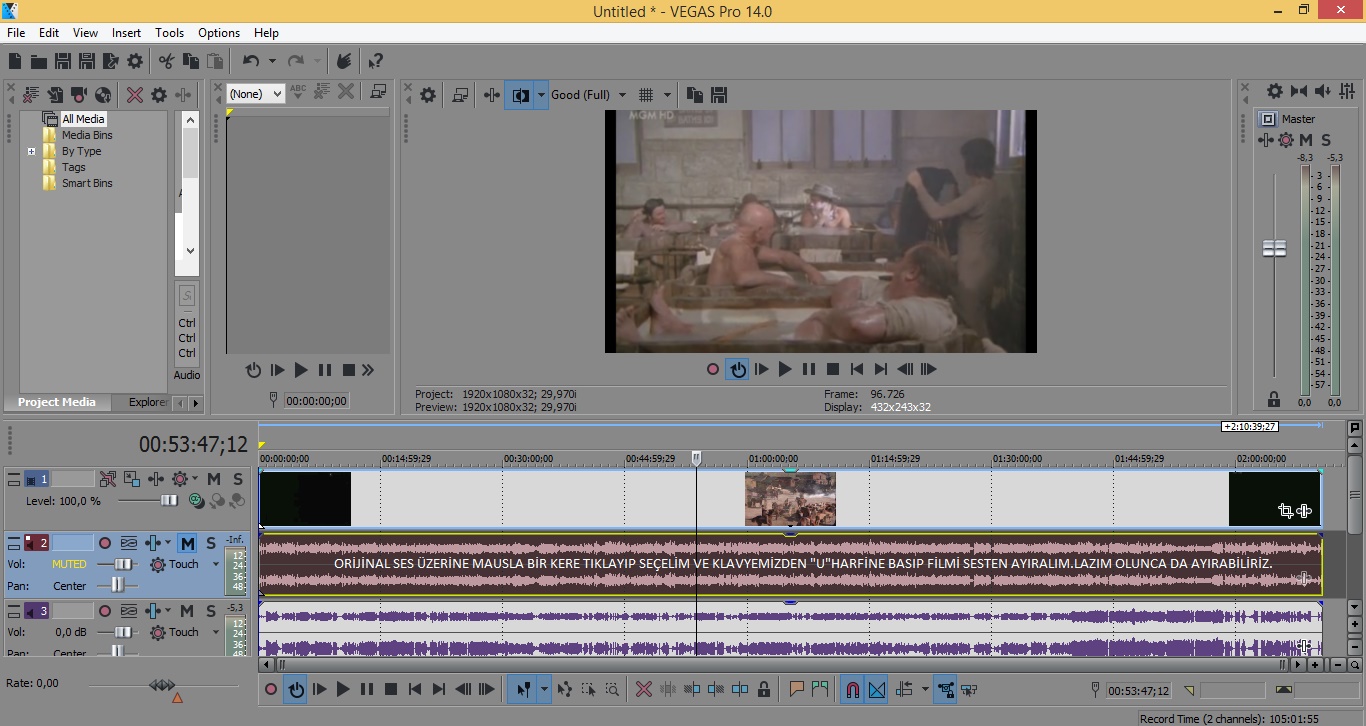Select Media Bins folder

(x=87, y=135)
